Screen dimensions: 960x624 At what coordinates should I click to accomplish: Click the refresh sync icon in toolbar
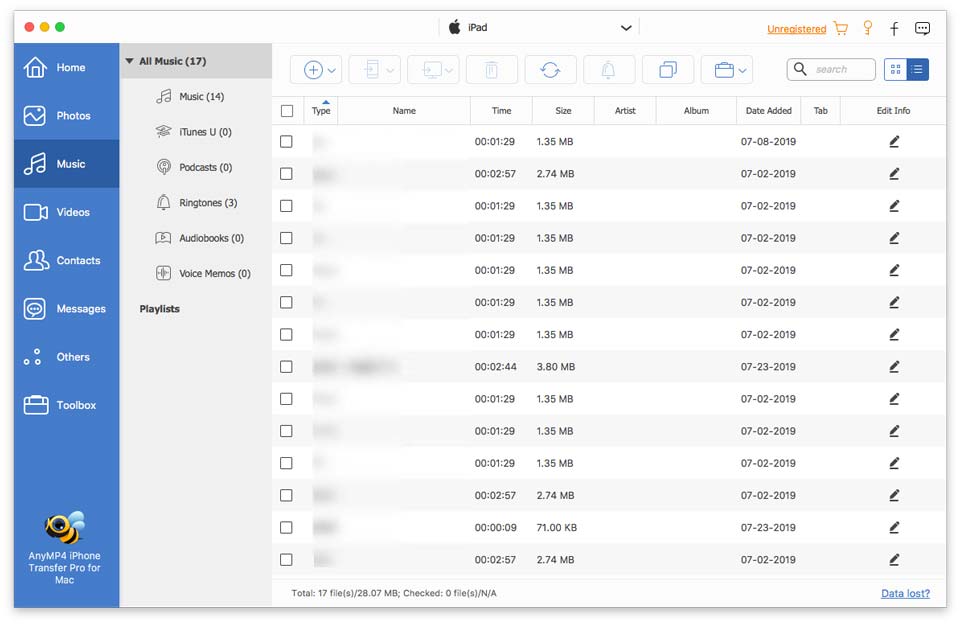550,69
